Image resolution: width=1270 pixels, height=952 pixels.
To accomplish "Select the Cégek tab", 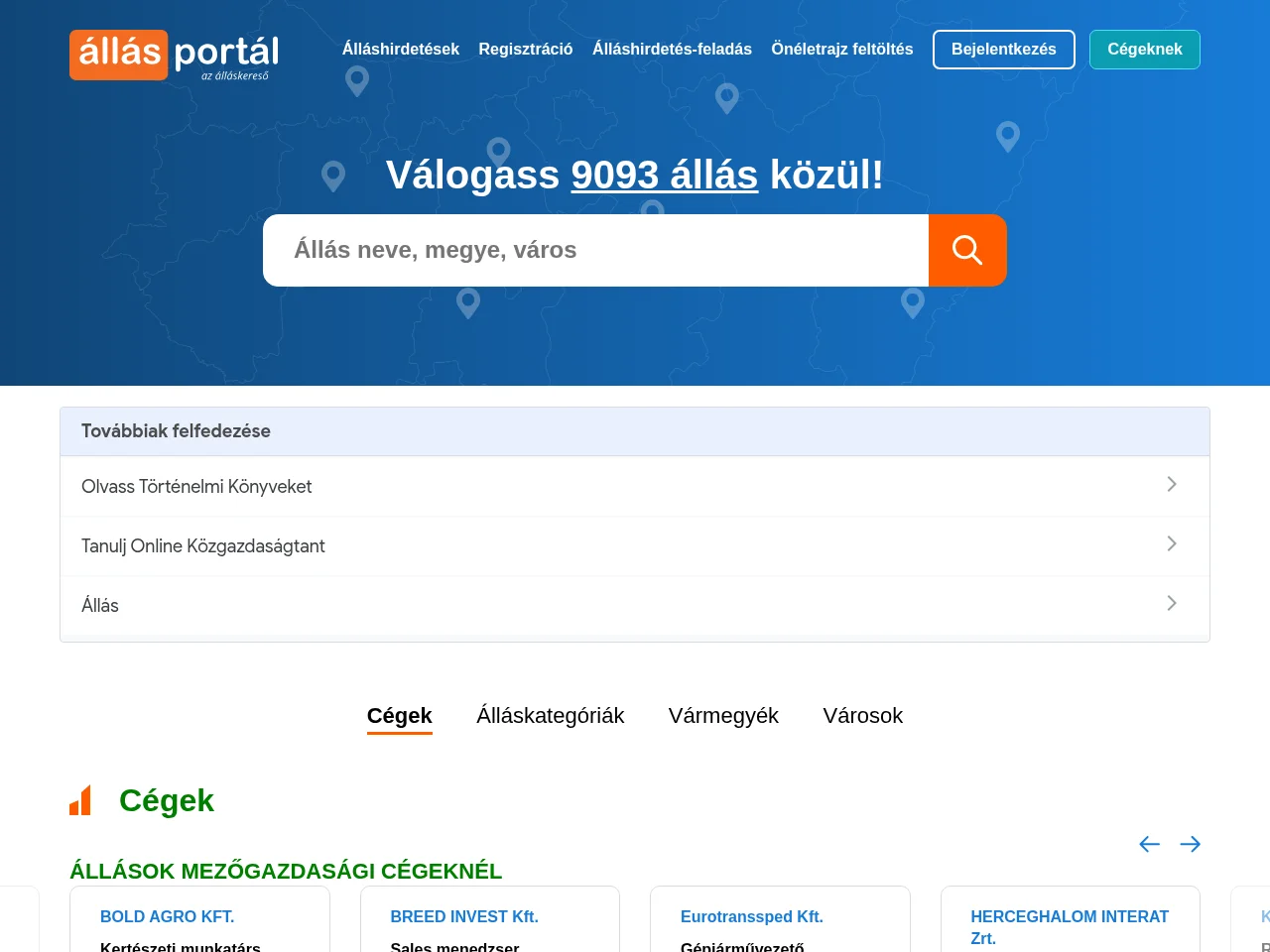I will pos(400,716).
